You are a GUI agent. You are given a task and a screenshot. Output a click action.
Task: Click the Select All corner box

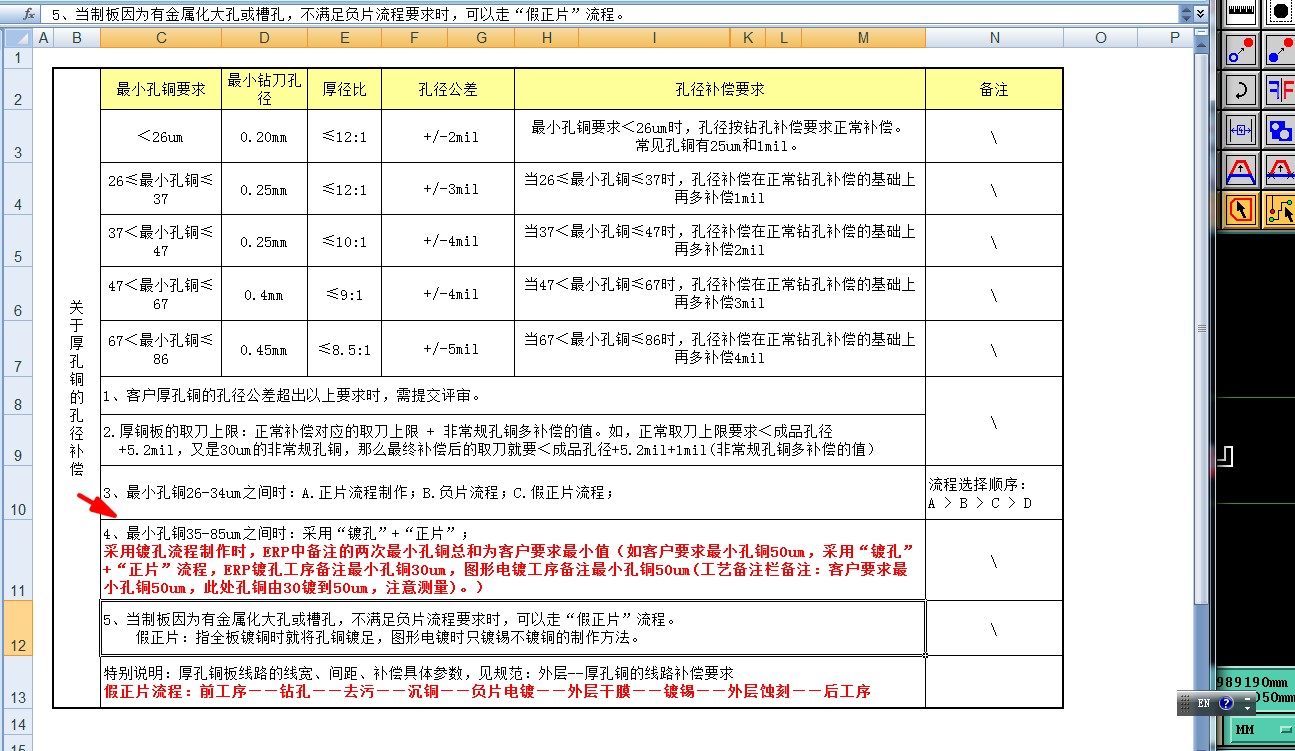pyautogui.click(x=17, y=38)
